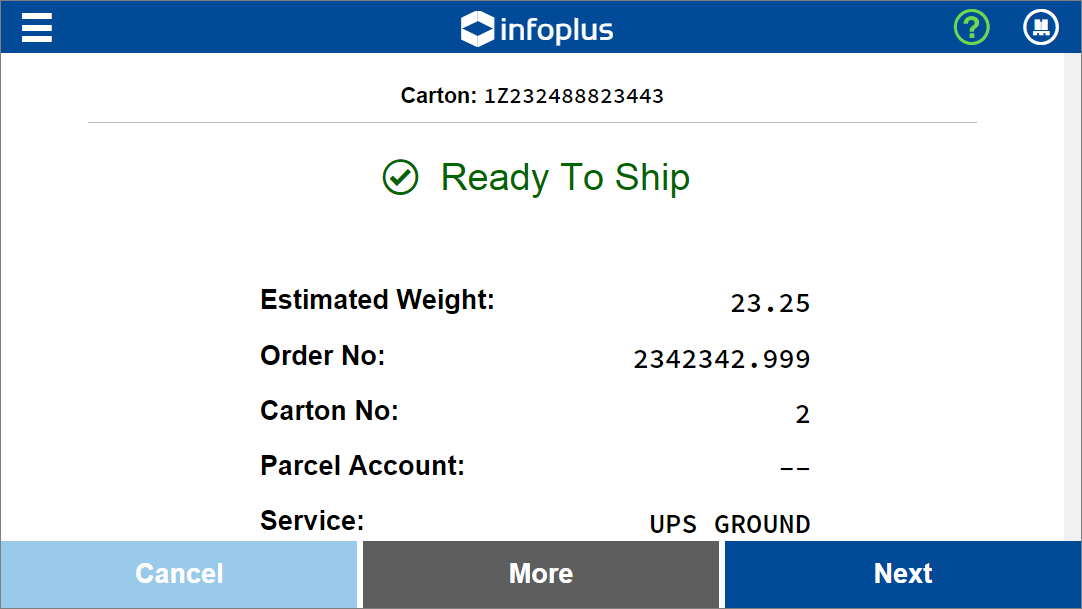Click the warehouse icon at top right
The image size is (1082, 609).
point(1041,28)
